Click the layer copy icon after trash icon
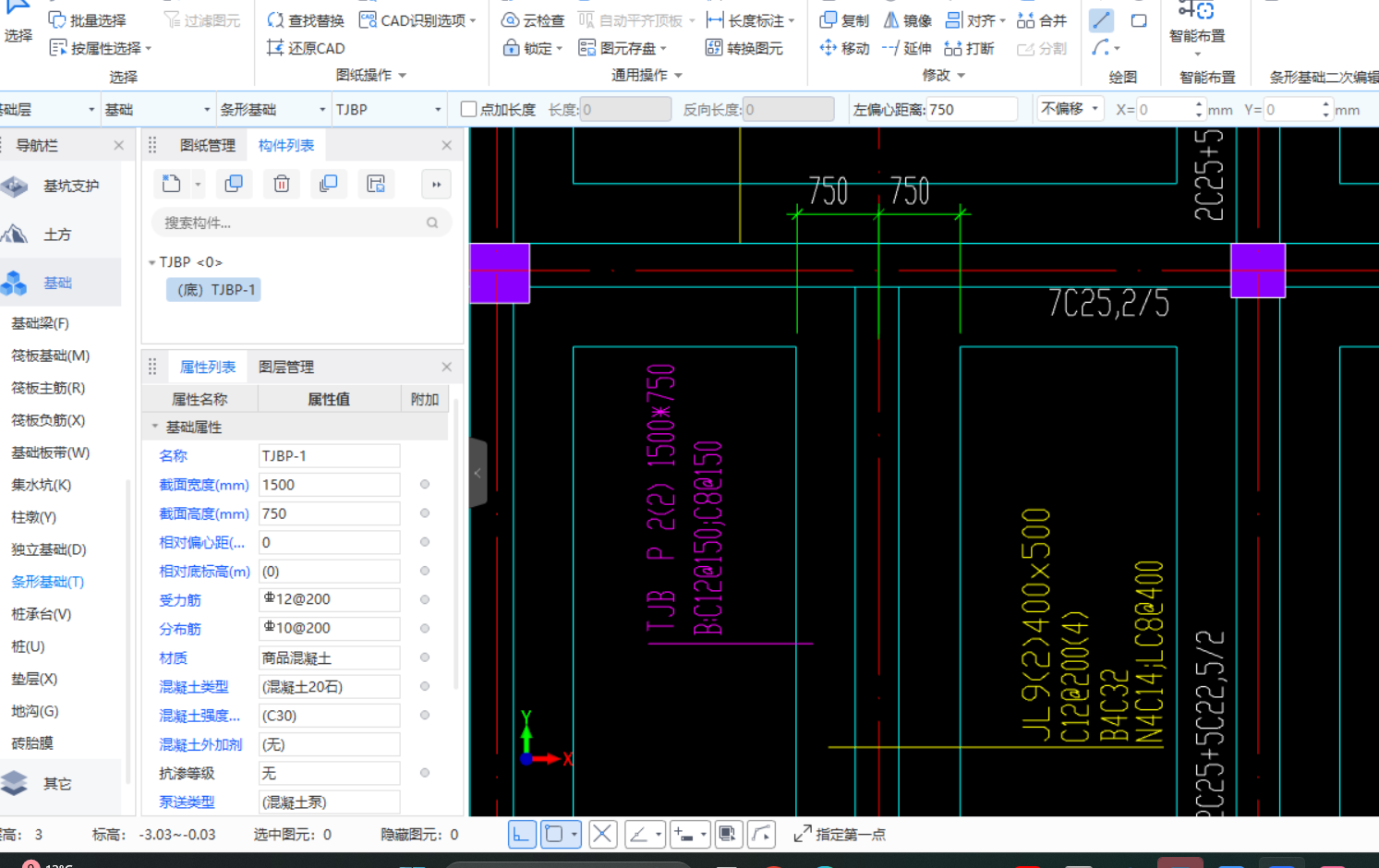The image size is (1379, 868). (328, 184)
